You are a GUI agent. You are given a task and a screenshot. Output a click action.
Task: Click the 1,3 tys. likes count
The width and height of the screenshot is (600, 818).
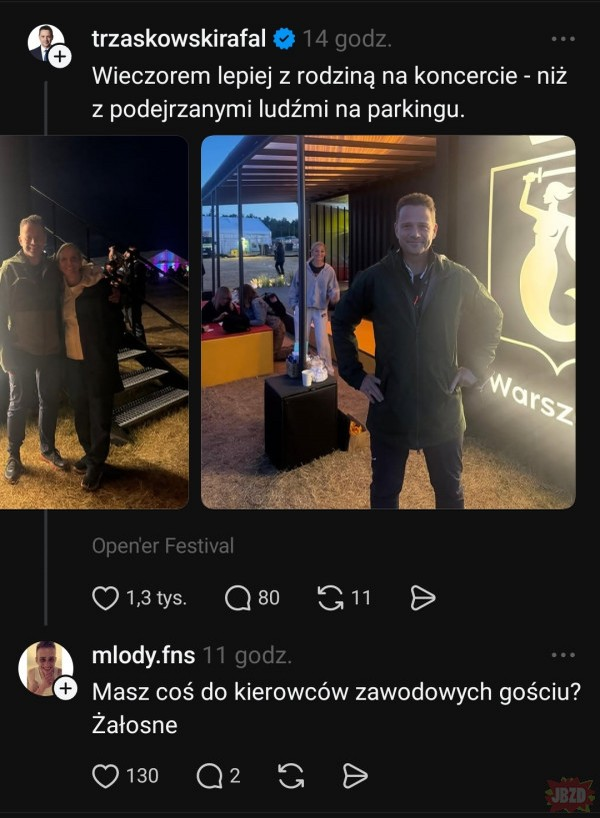pos(157,598)
